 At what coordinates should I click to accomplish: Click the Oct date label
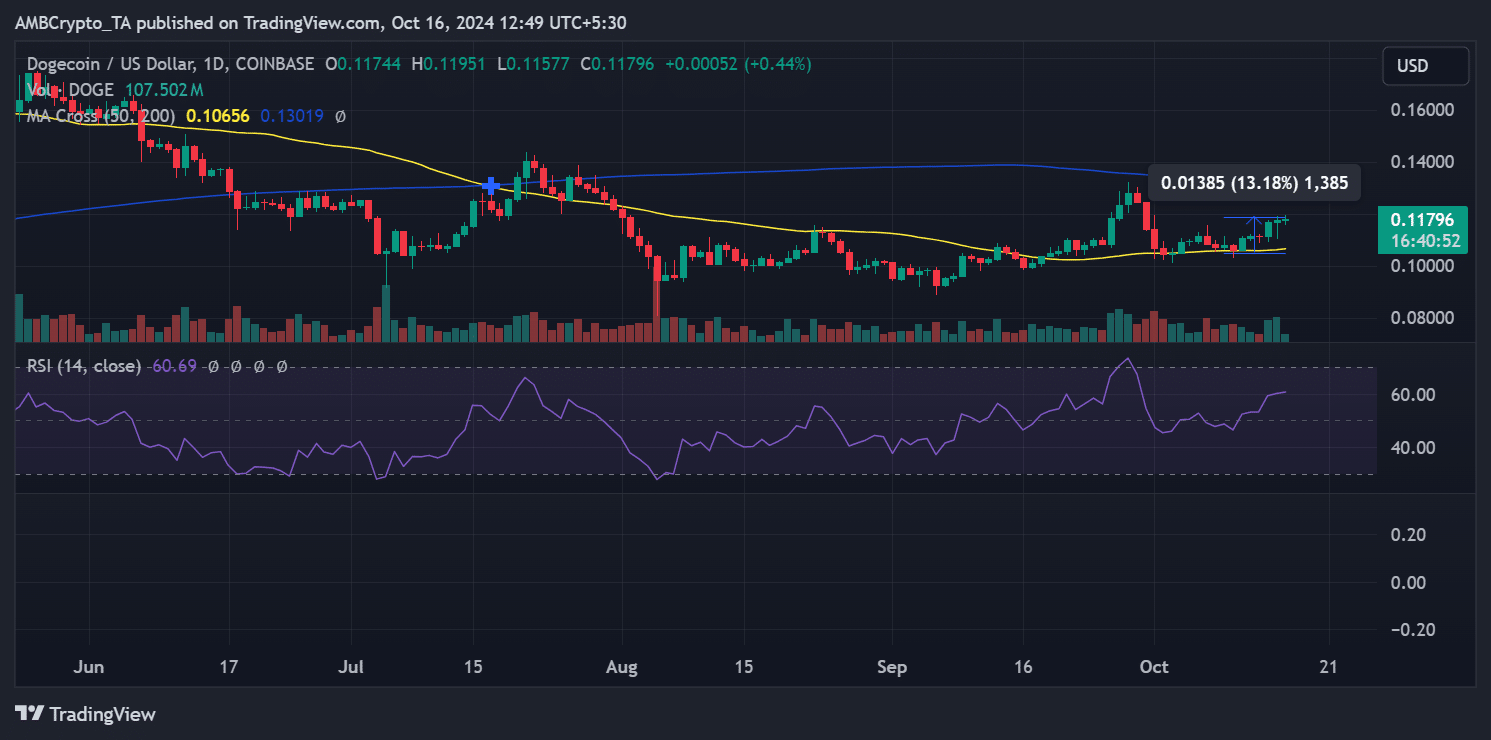point(1153,667)
